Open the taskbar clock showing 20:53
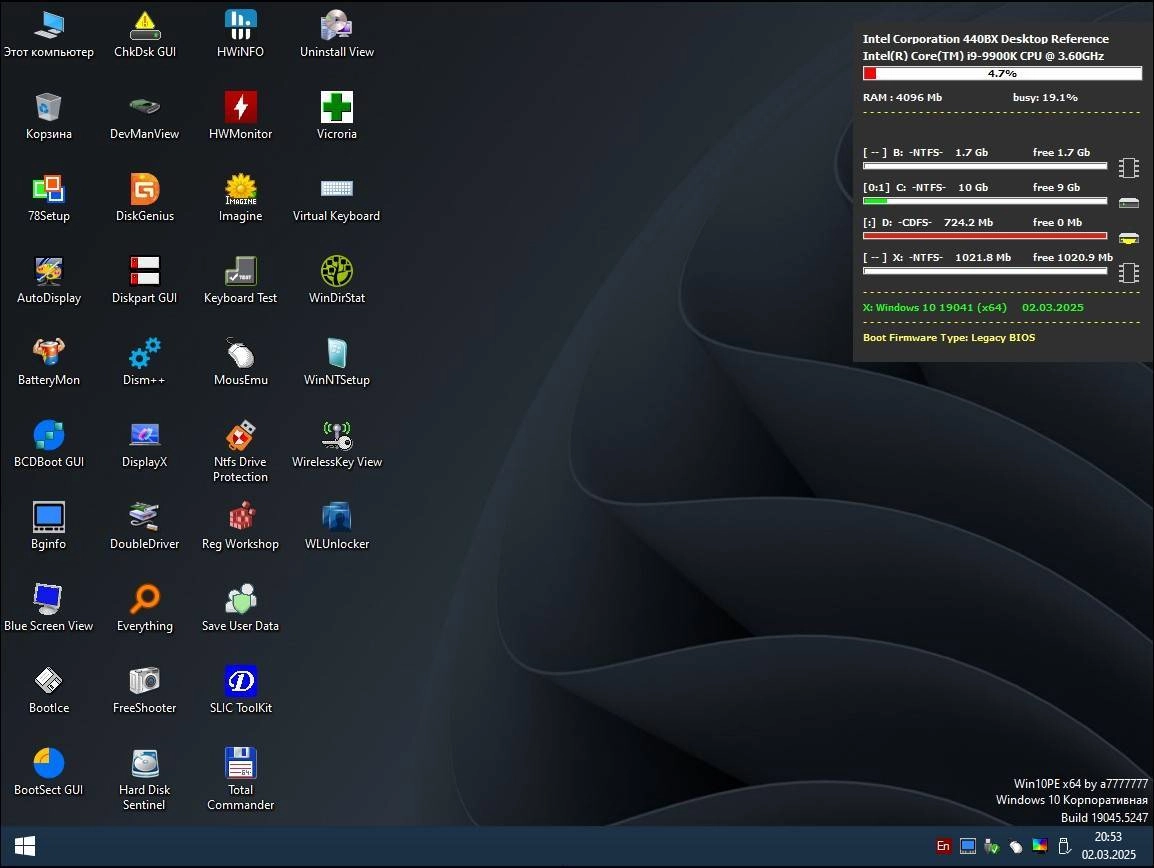The height and width of the screenshot is (868, 1154). (1108, 846)
